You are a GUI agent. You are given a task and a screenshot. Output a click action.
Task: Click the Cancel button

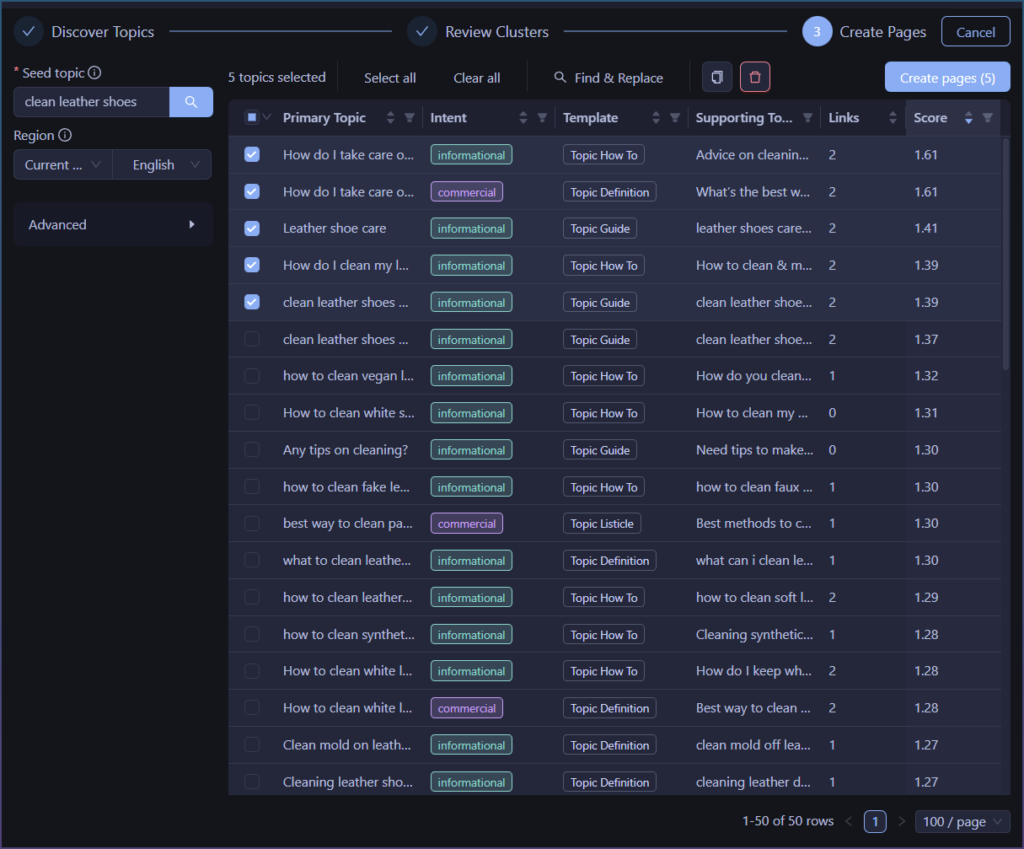(x=975, y=32)
